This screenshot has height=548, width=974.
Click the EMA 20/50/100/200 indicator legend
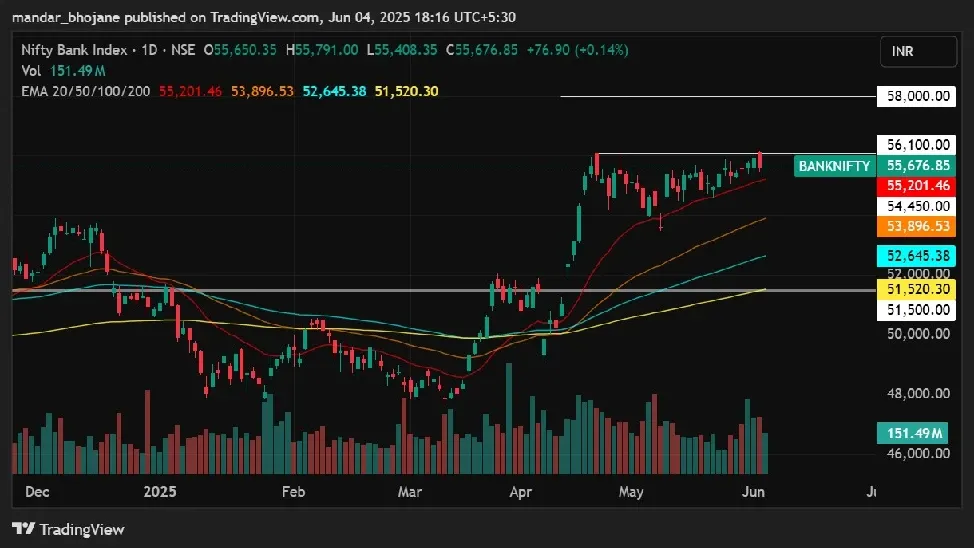click(86, 91)
